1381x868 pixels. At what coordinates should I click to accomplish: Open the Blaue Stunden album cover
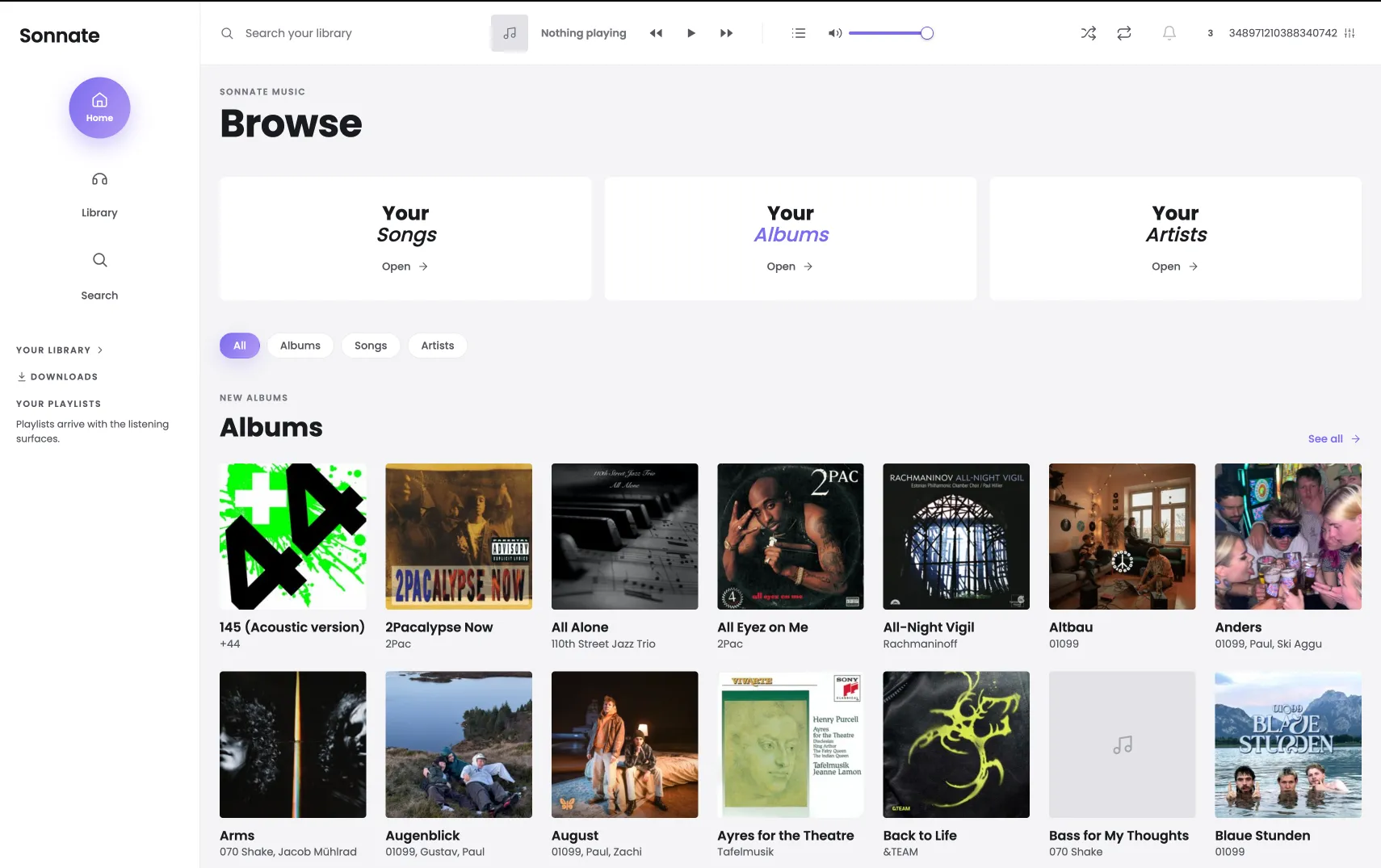1288,744
